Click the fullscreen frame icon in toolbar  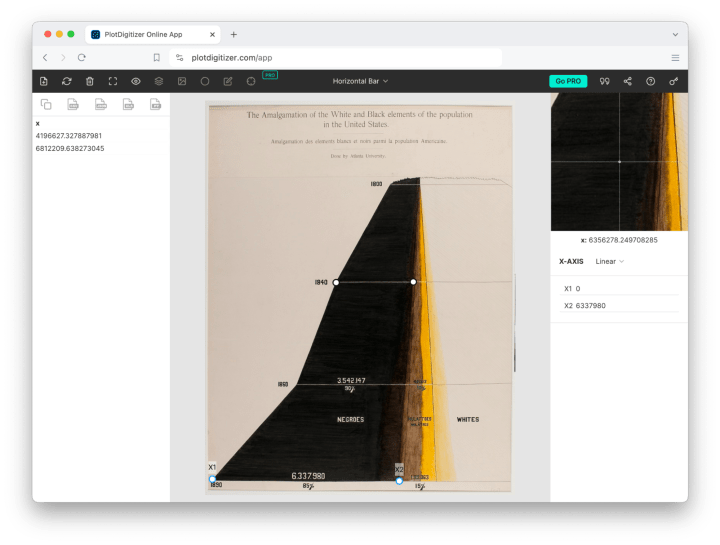(x=112, y=81)
